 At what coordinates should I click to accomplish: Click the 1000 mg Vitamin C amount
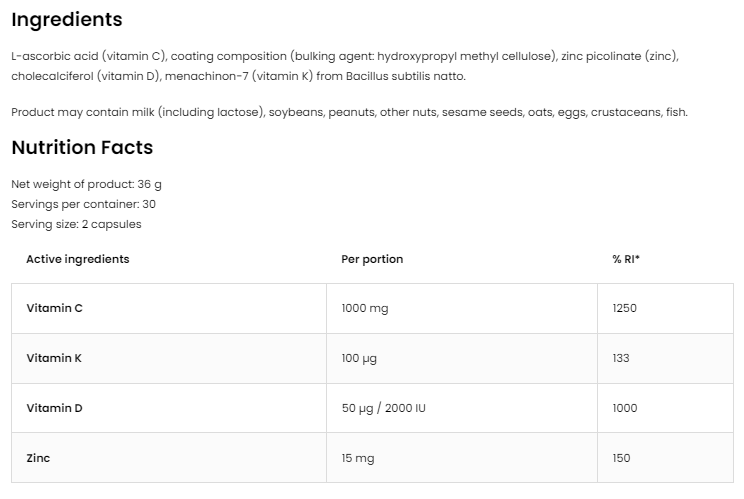(x=365, y=308)
